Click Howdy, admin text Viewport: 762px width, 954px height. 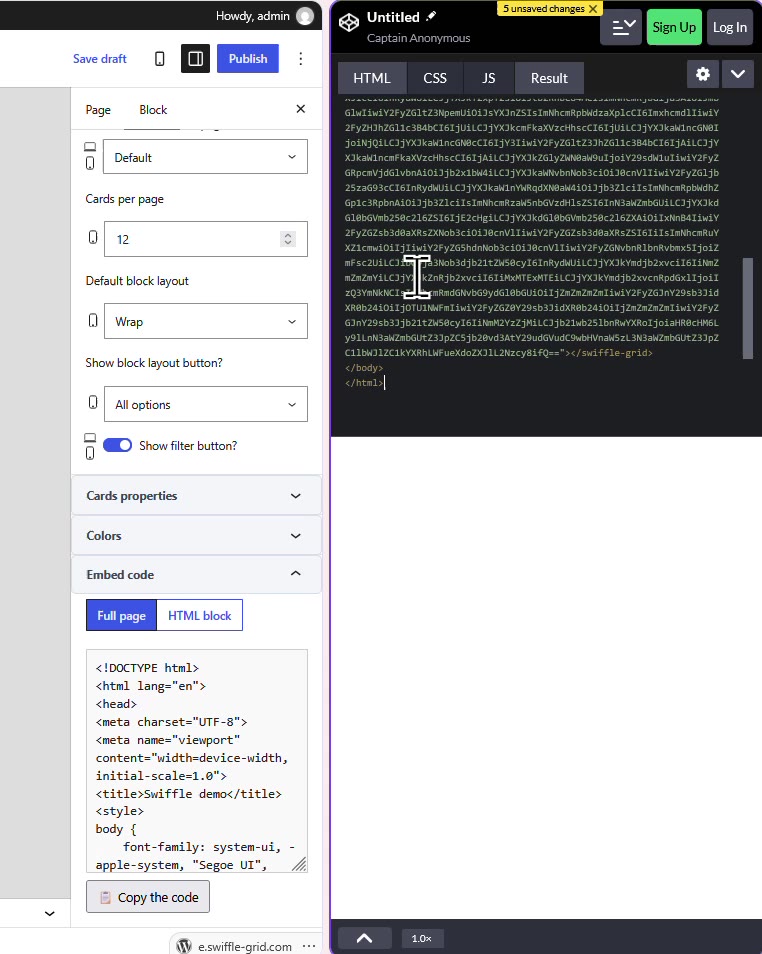coord(253,16)
